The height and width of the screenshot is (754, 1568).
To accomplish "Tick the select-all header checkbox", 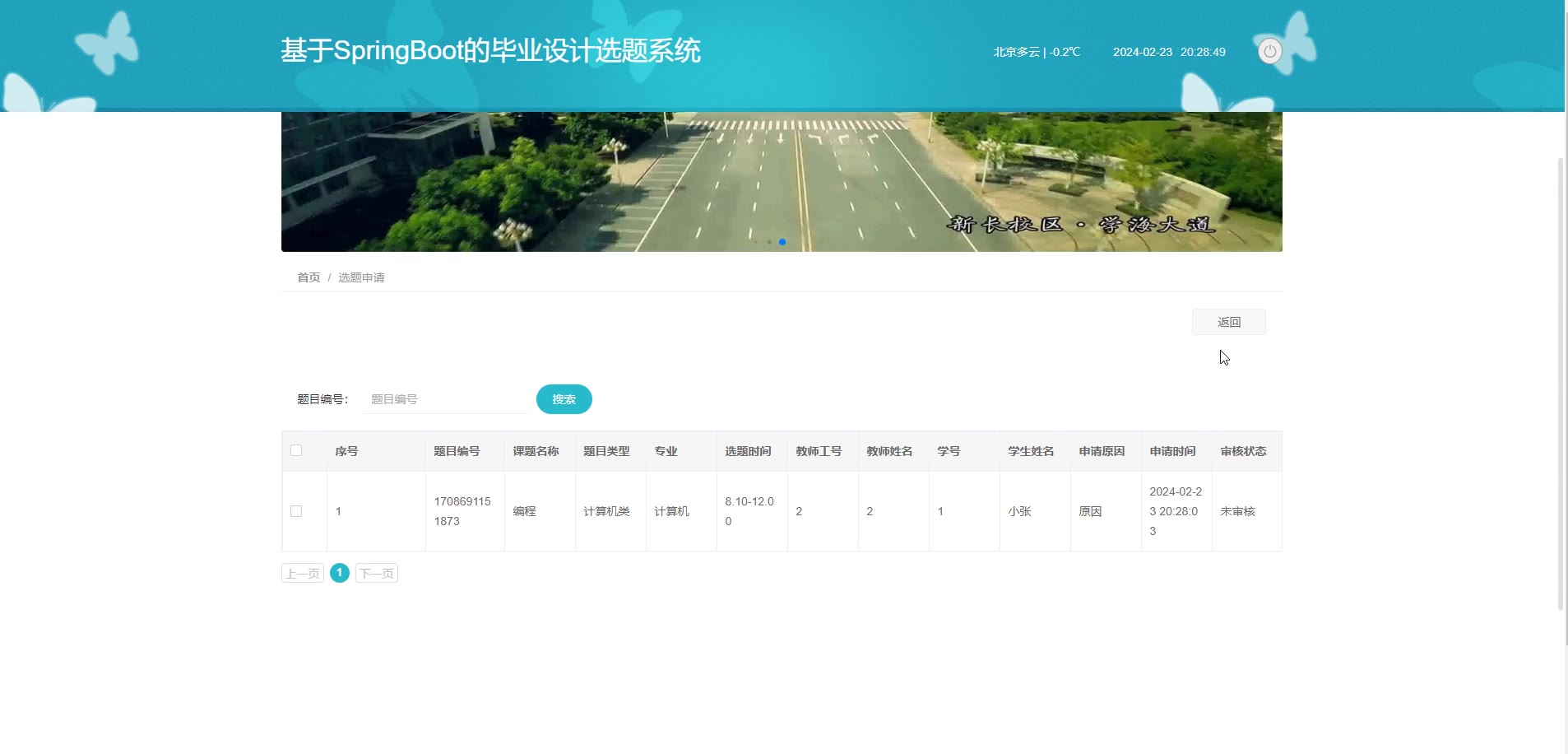I will [x=296, y=450].
